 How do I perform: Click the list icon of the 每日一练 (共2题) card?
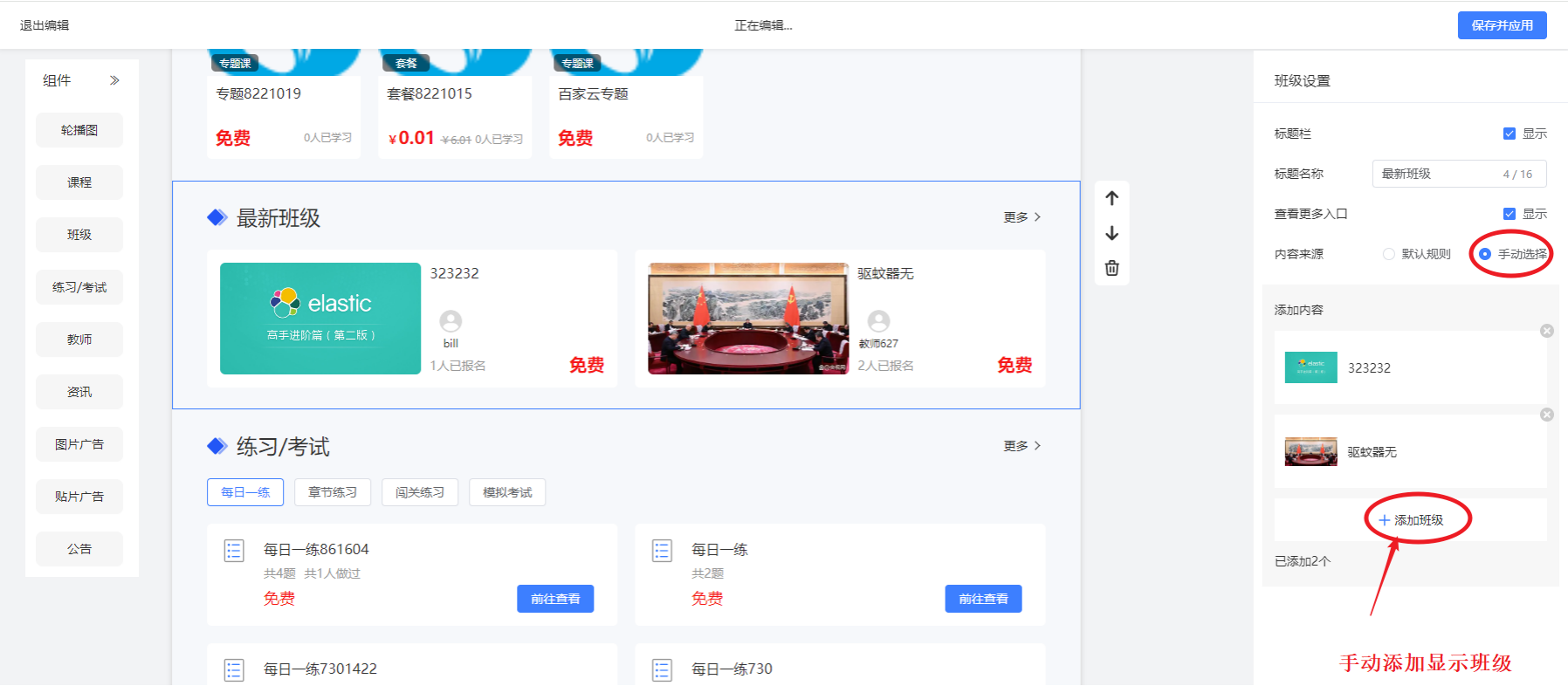[662, 551]
